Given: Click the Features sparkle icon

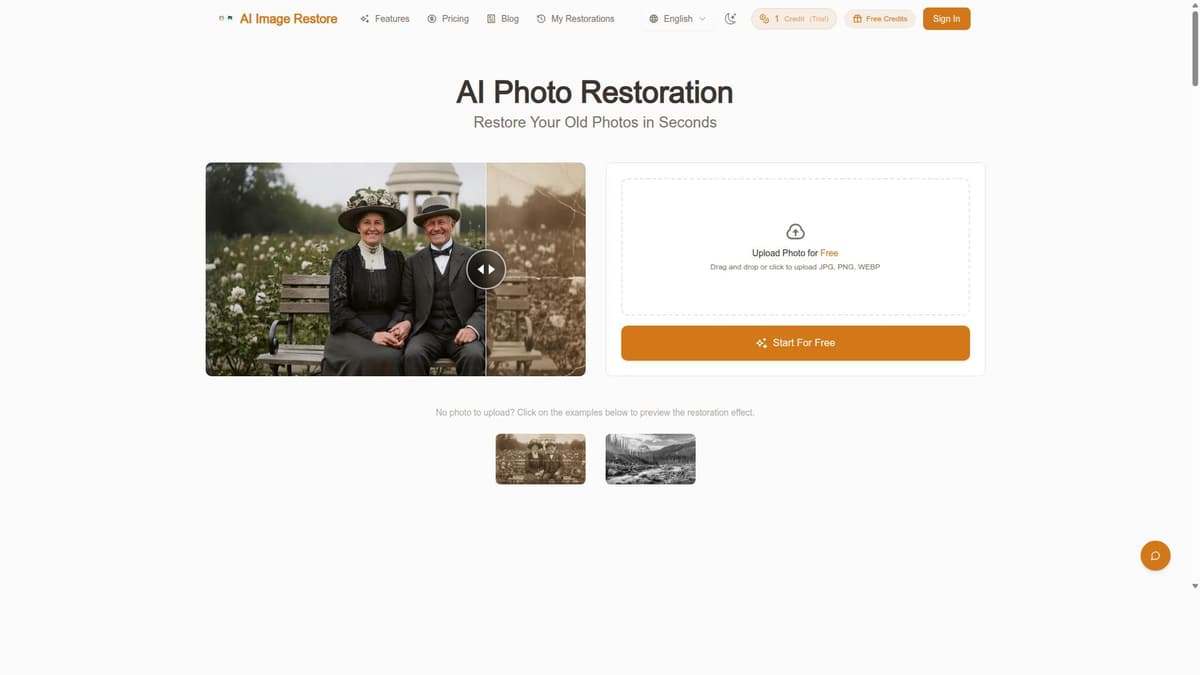Looking at the screenshot, I should coord(365,18).
